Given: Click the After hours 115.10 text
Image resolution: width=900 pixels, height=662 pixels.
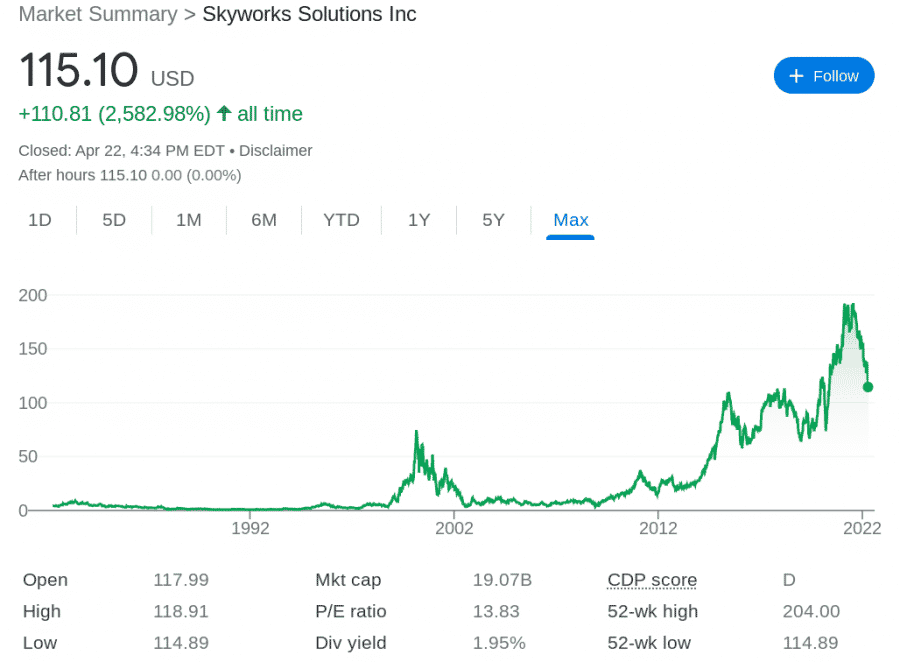Looking at the screenshot, I should tap(83, 175).
